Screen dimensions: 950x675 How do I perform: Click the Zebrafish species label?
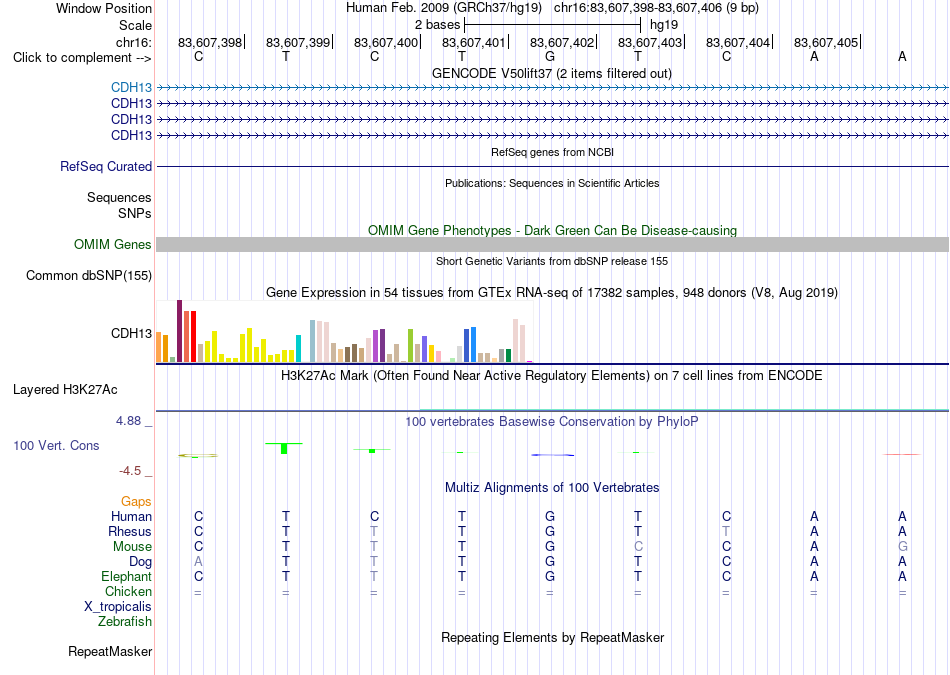coord(125,621)
